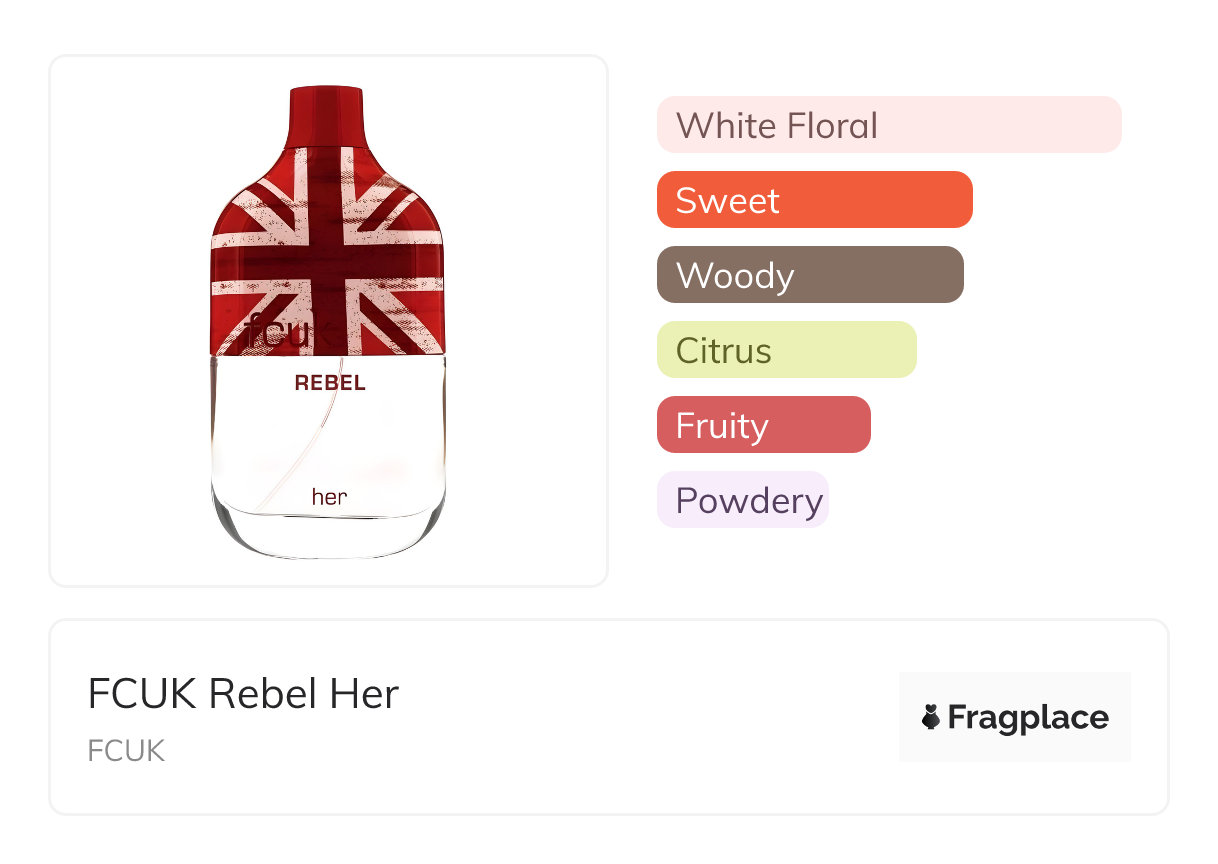
Task: Choose the brown Woody accord bar
Action: pos(810,275)
